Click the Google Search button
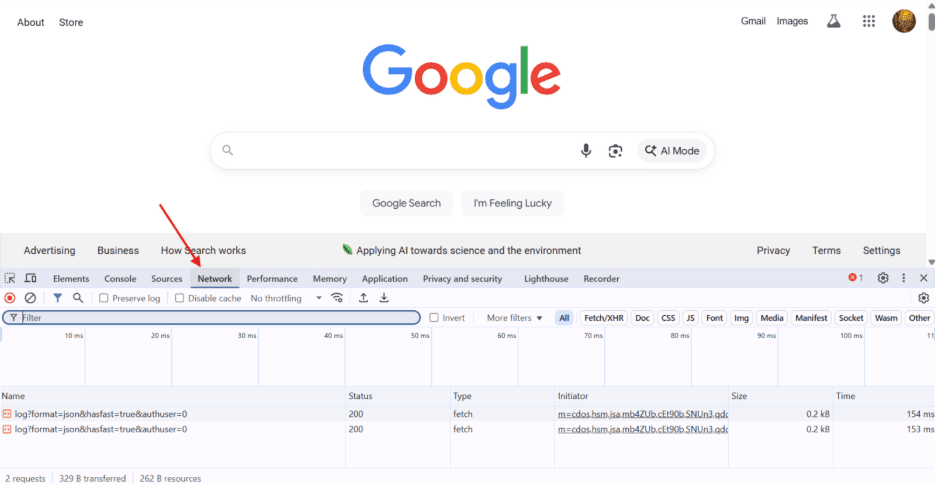This screenshot has width=936, height=484. click(407, 203)
